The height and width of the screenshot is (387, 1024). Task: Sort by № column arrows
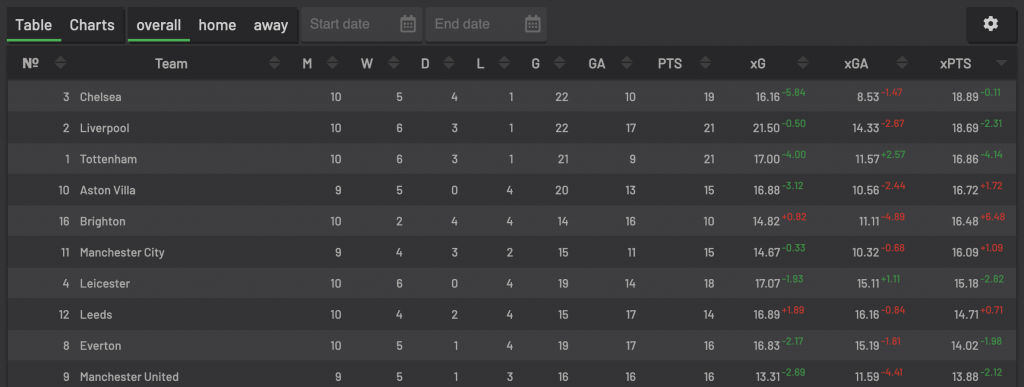(61, 63)
